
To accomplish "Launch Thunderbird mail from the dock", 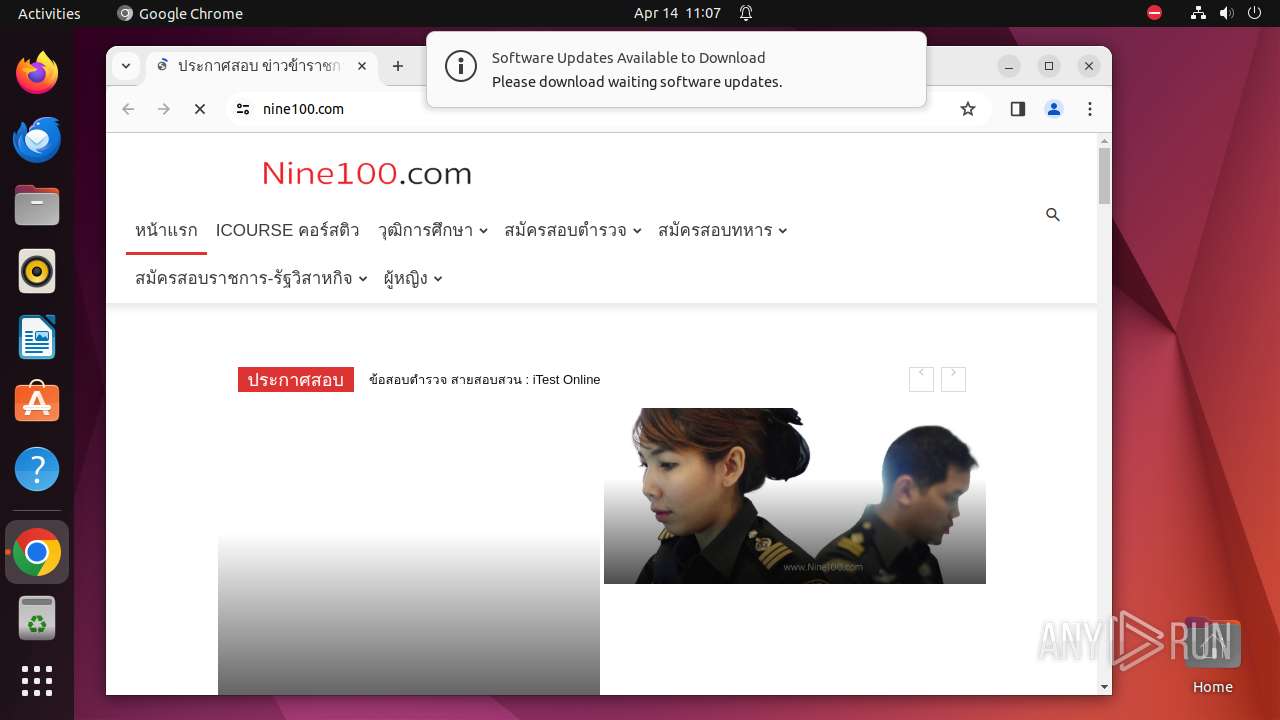I will pos(37,139).
